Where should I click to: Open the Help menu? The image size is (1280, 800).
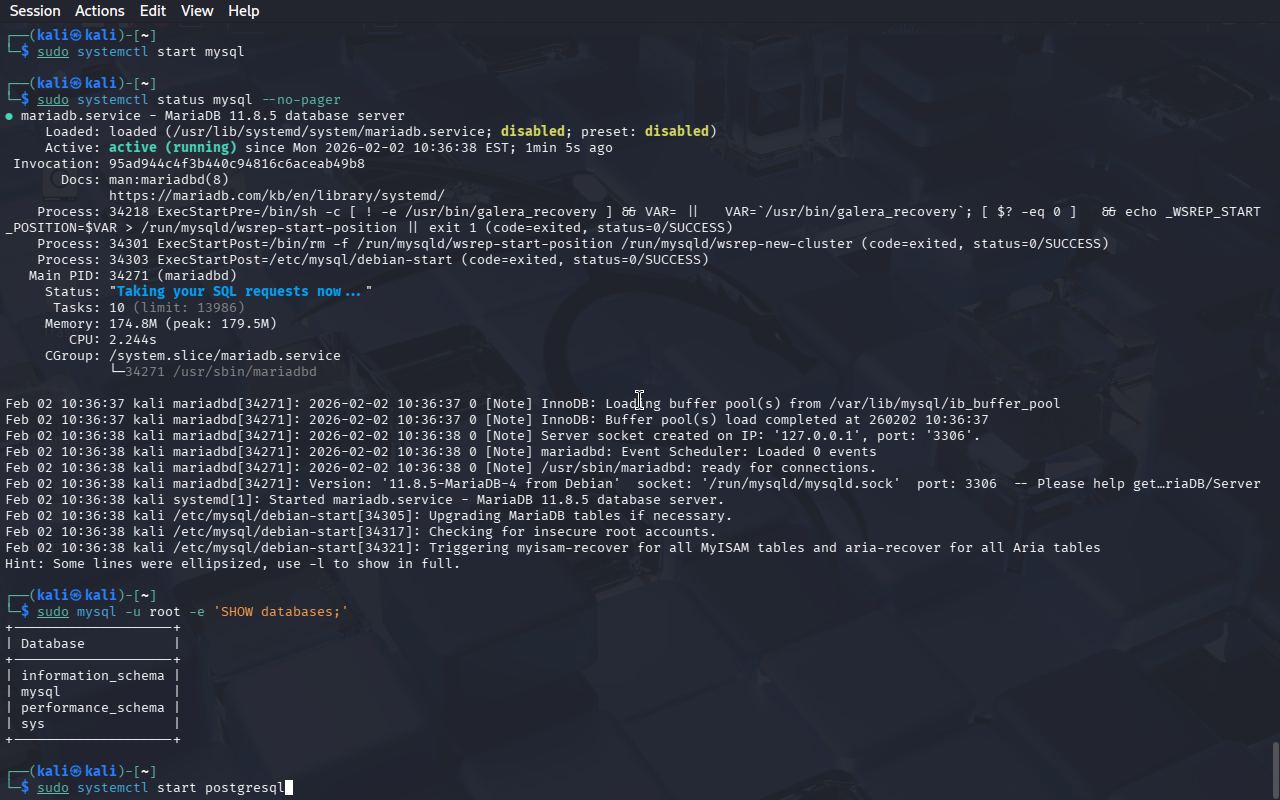coord(243,11)
